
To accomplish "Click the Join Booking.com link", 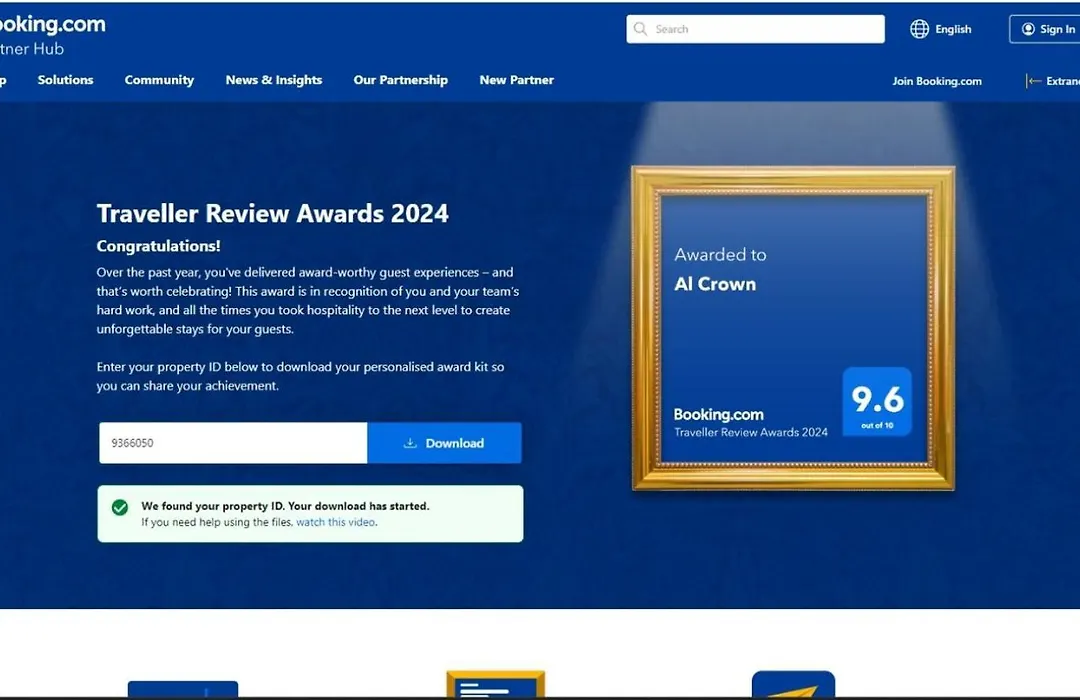I will 937,81.
